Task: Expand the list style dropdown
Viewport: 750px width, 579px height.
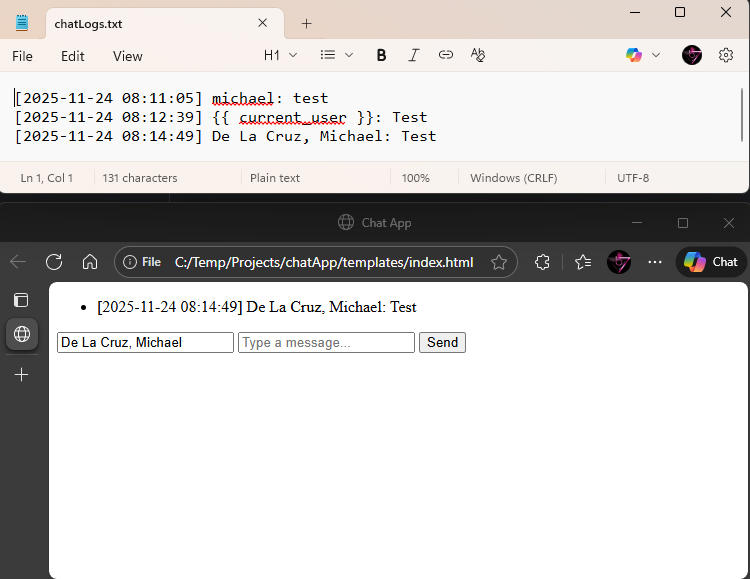Action: click(x=336, y=56)
